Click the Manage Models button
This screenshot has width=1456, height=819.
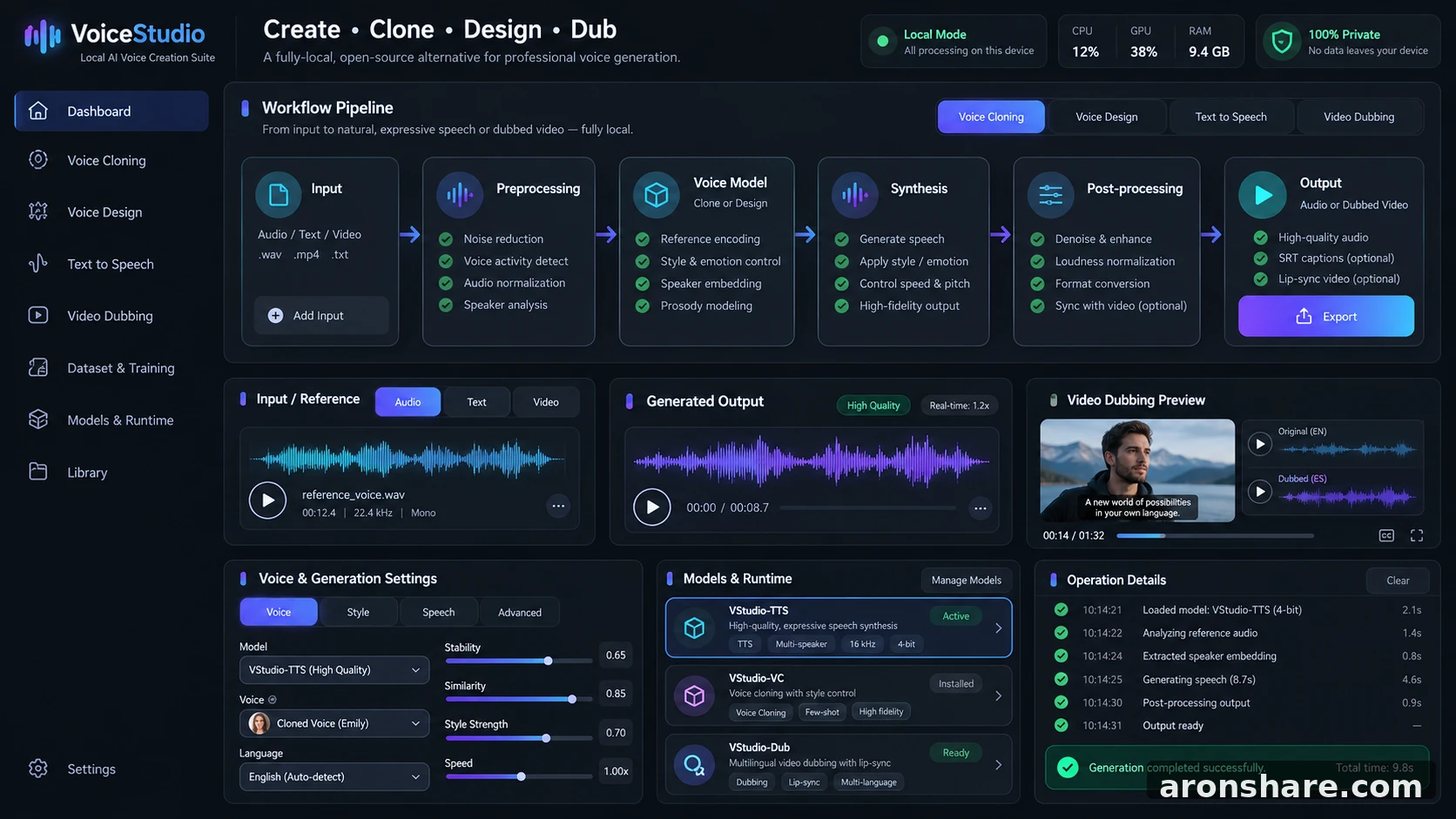pos(966,580)
